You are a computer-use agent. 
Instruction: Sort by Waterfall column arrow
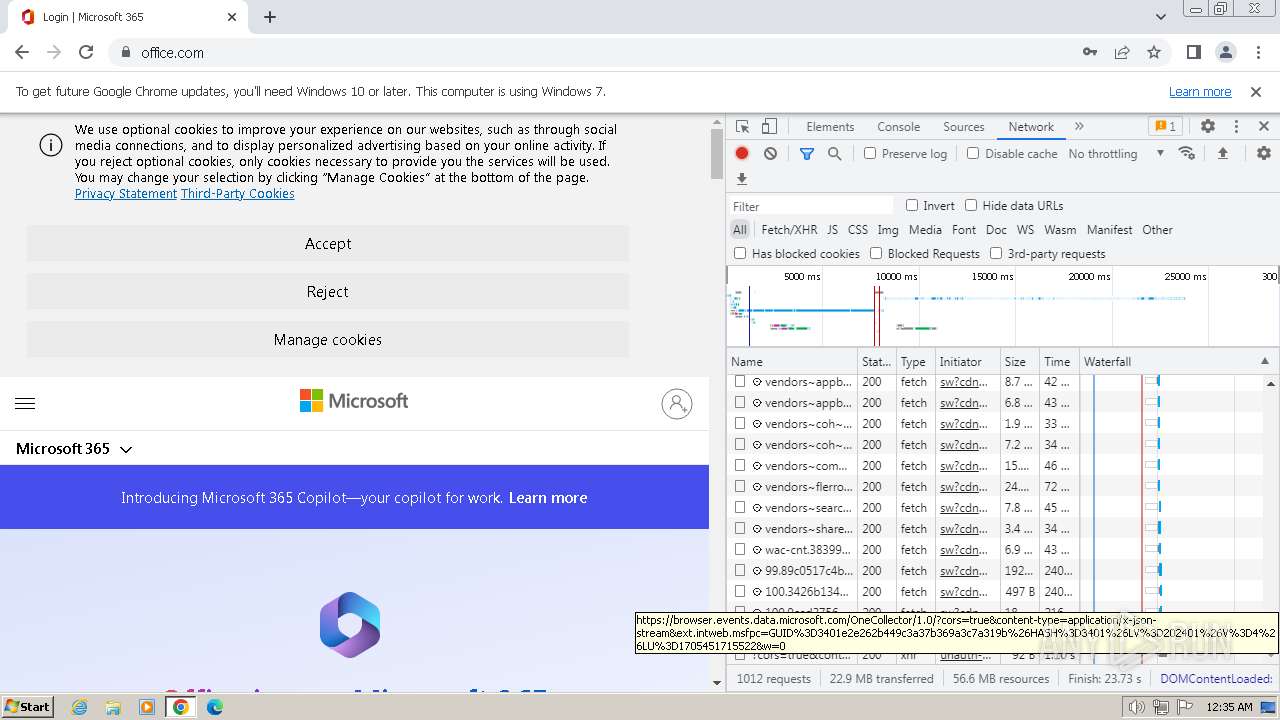tap(1264, 362)
